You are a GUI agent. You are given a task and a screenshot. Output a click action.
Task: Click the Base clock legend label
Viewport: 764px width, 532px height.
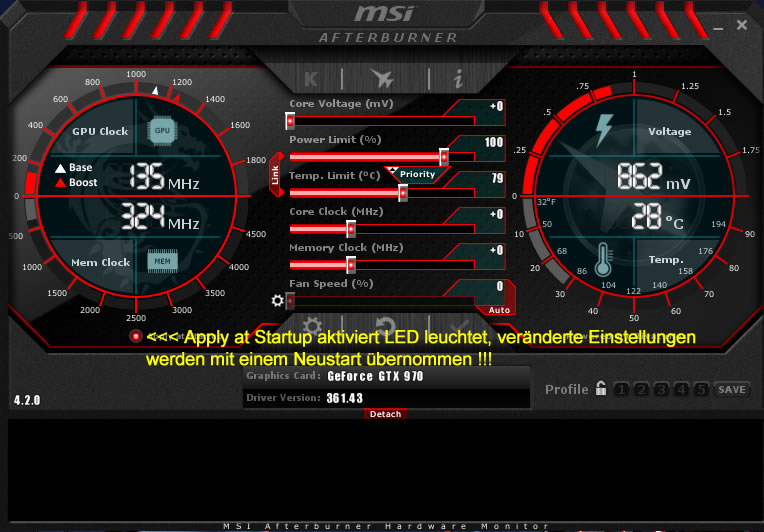[x=80, y=168]
